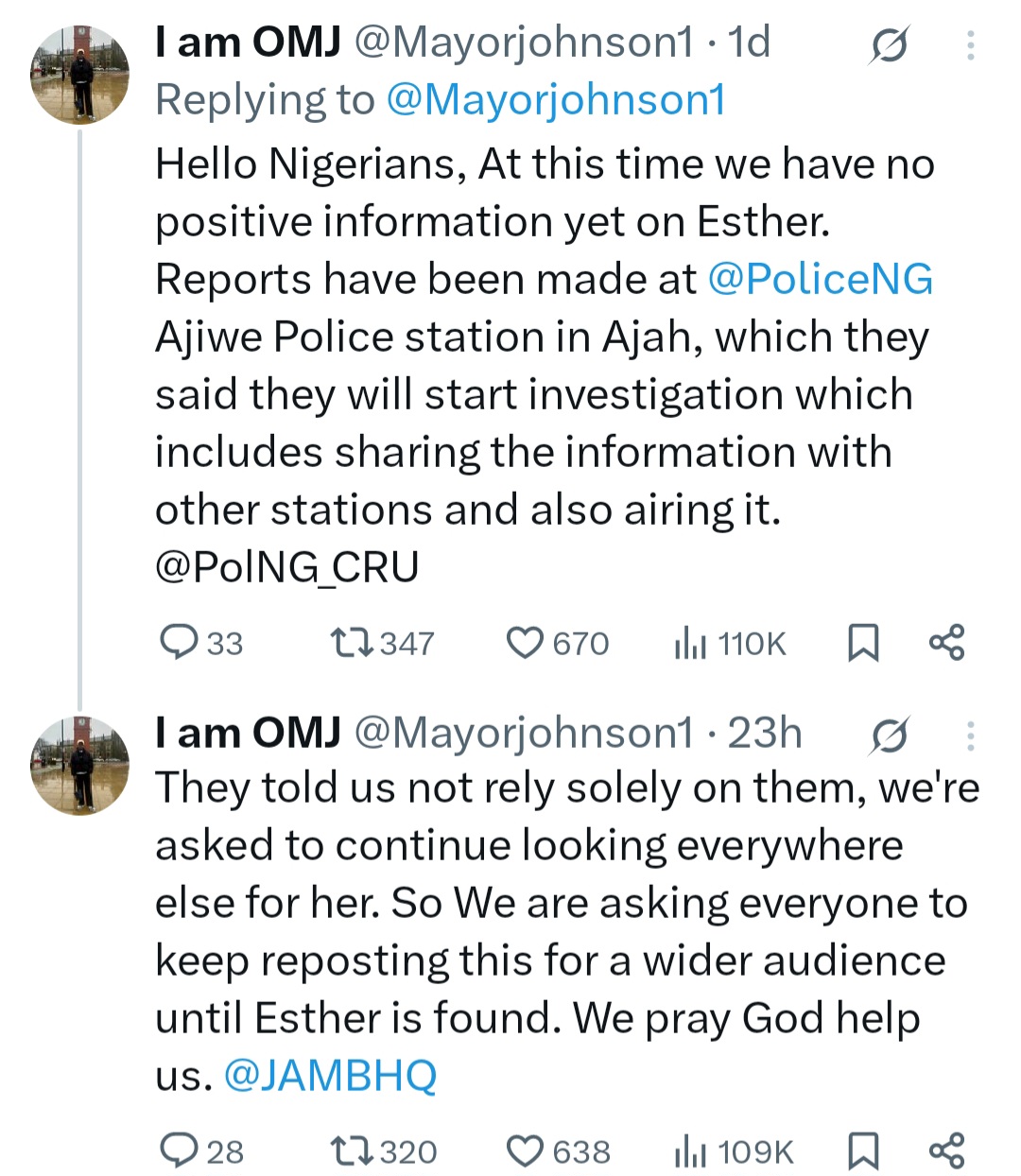The height and width of the screenshot is (1176, 1021).
Task: Bookmark the first tweet about Esther
Action: click(862, 643)
